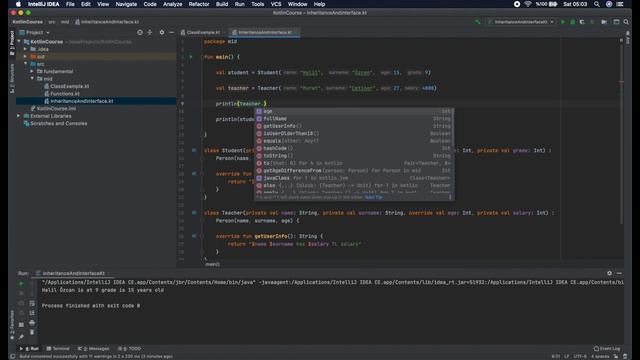This screenshot has height=360, width=640.
Task: Collapse the src folder
Action: [25, 64]
